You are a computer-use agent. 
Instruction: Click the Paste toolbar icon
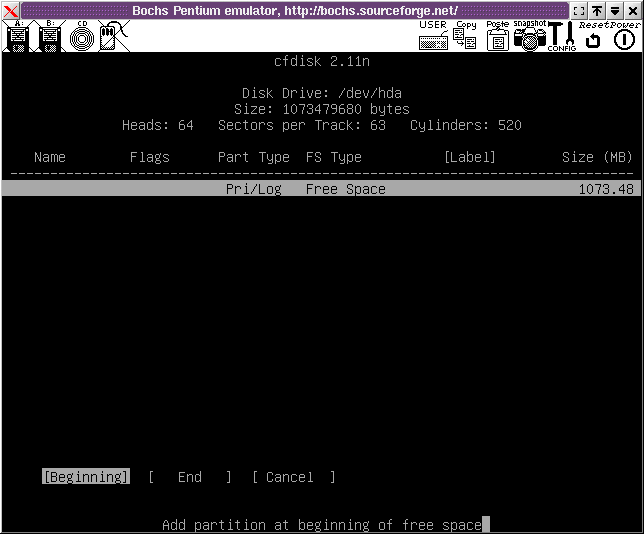click(497, 37)
